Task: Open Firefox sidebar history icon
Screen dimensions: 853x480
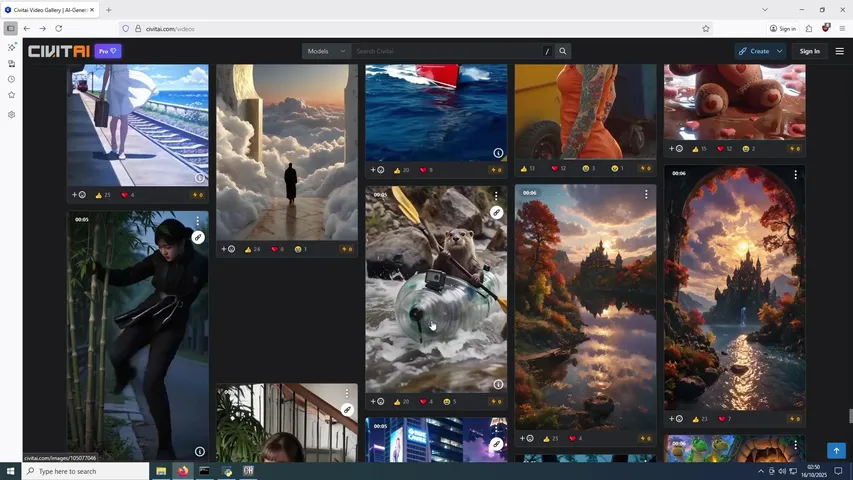Action: 11,79
